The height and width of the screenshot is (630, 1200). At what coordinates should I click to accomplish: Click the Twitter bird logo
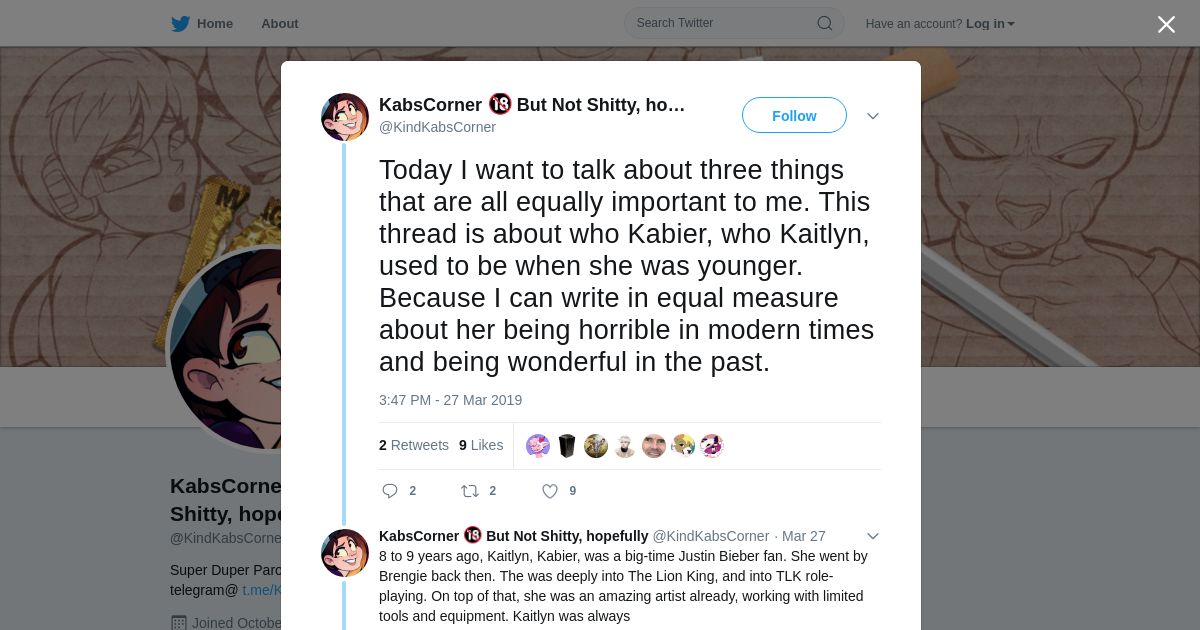click(180, 24)
